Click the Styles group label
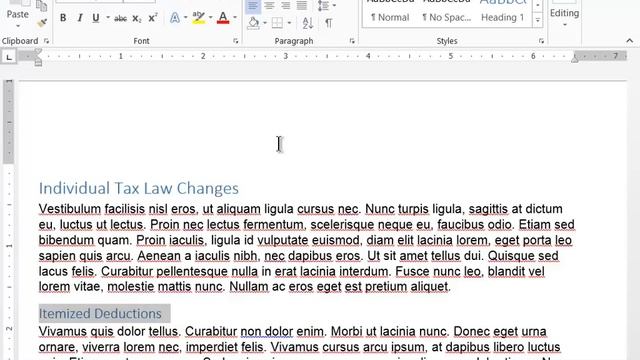640x360 pixels. pyautogui.click(x=447, y=41)
